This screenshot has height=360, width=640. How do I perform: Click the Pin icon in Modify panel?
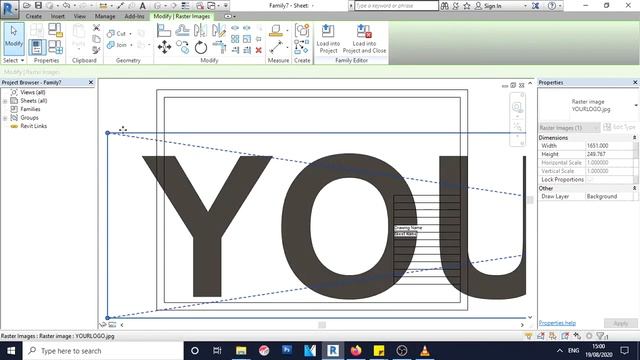click(258, 39)
